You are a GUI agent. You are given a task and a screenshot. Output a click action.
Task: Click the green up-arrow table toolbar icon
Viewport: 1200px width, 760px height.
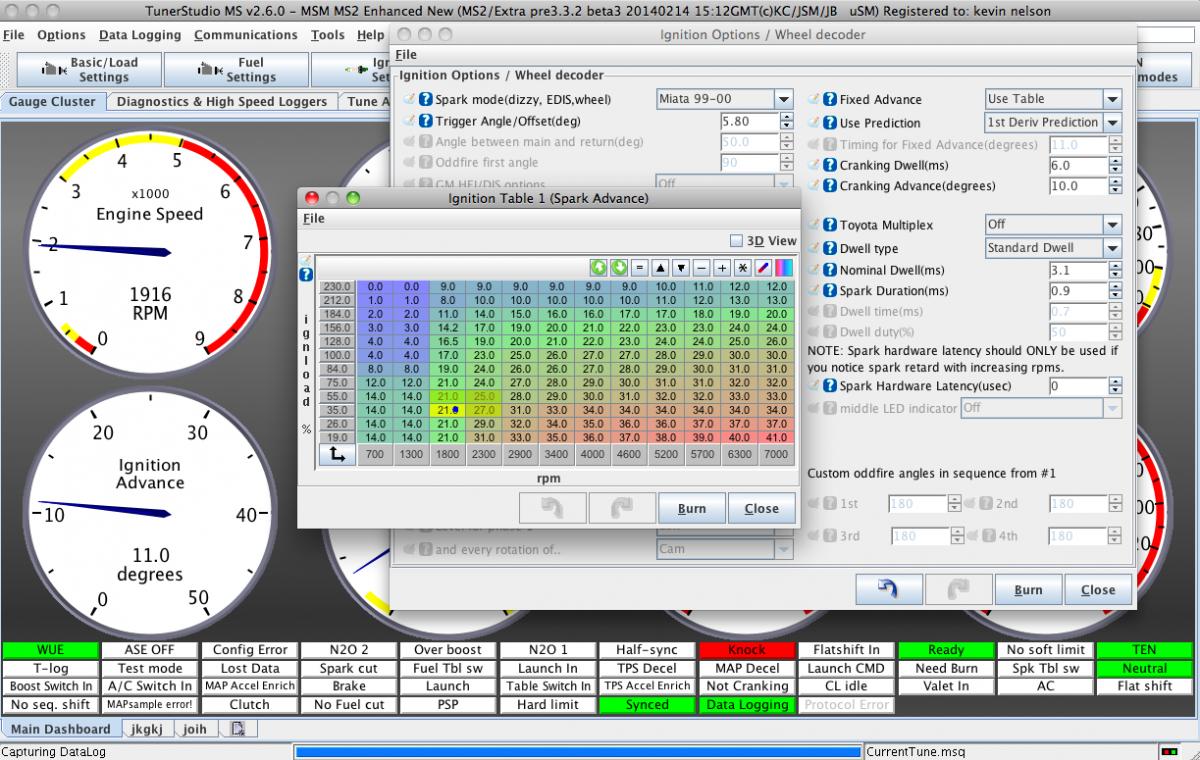[x=599, y=268]
